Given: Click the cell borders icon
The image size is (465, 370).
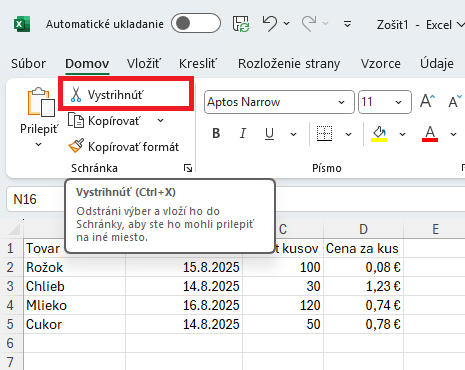Looking at the screenshot, I should click(324, 133).
